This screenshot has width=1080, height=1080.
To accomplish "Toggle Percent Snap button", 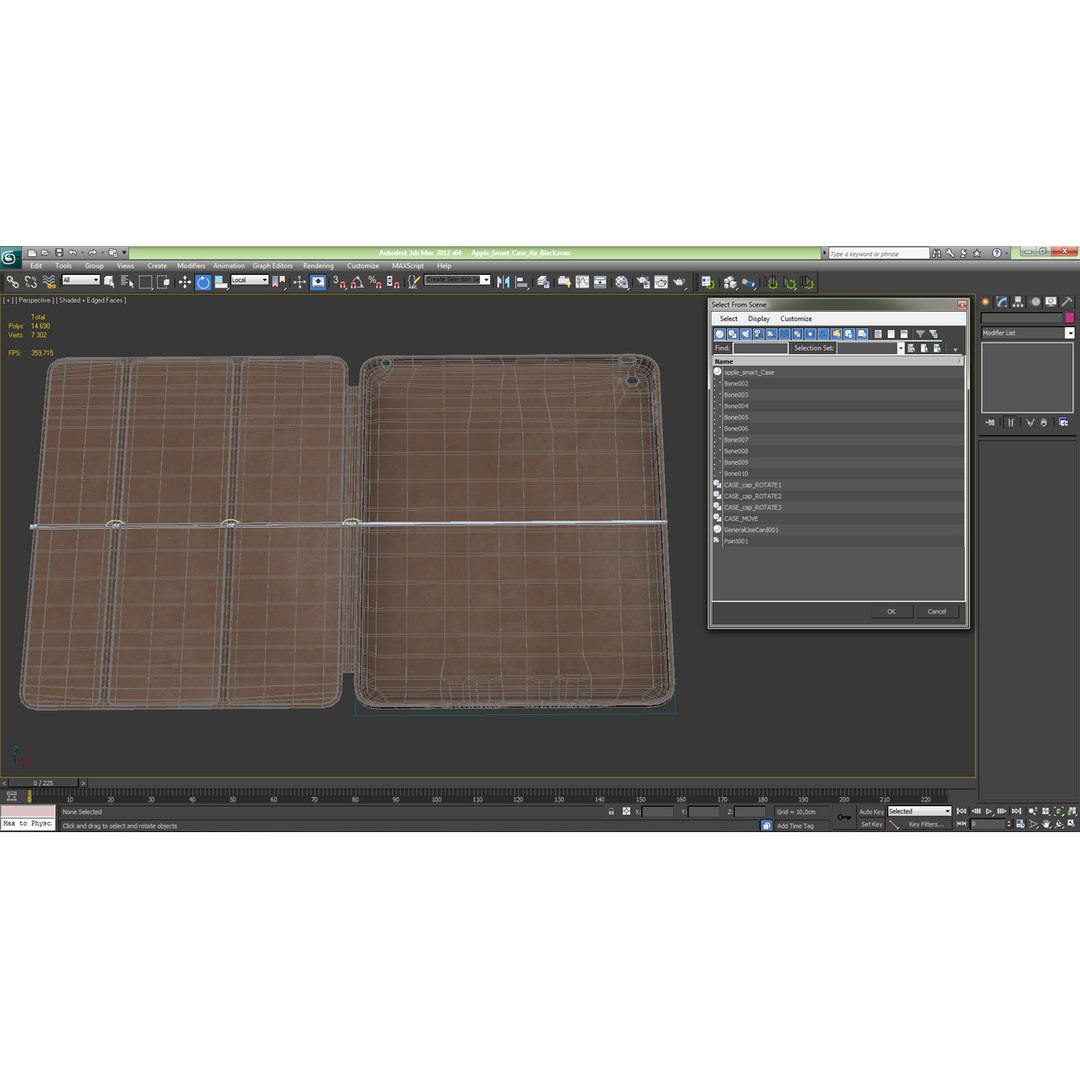I will 375,282.
